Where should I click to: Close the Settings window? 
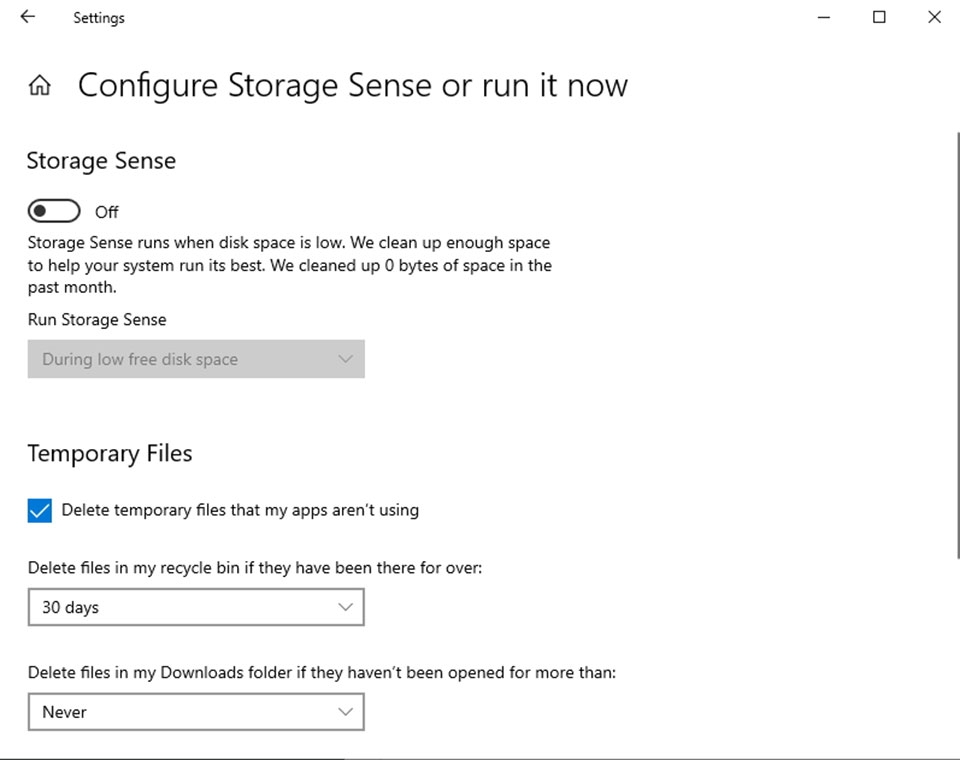(x=934, y=17)
